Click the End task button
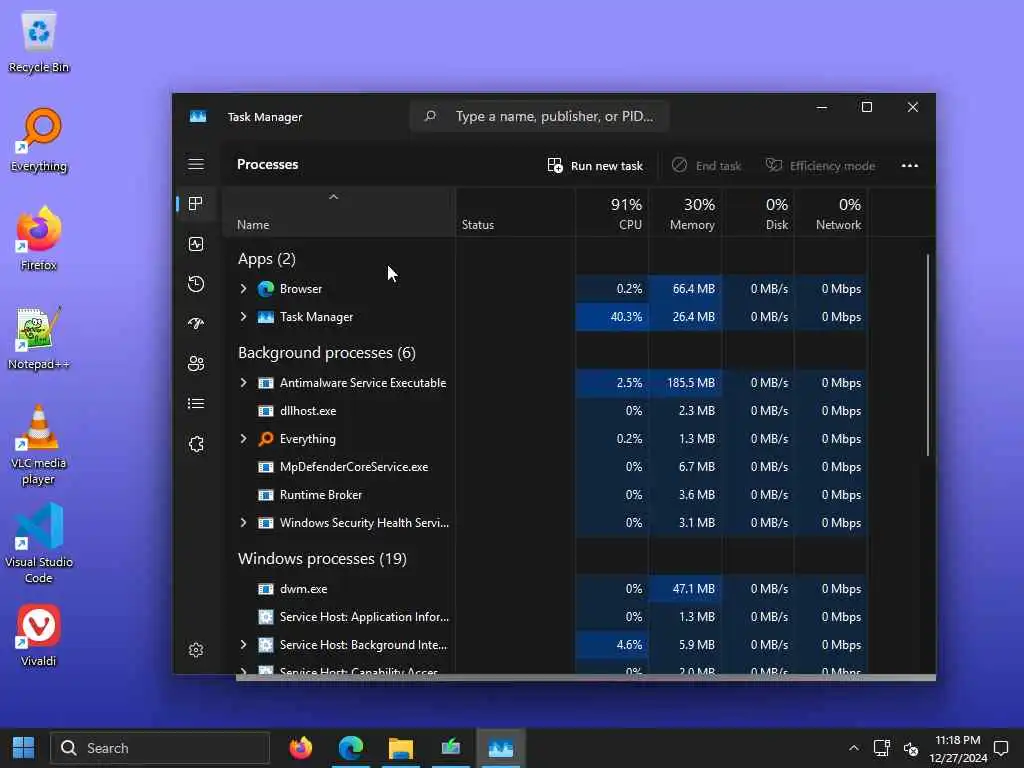1024x768 pixels. point(707,166)
